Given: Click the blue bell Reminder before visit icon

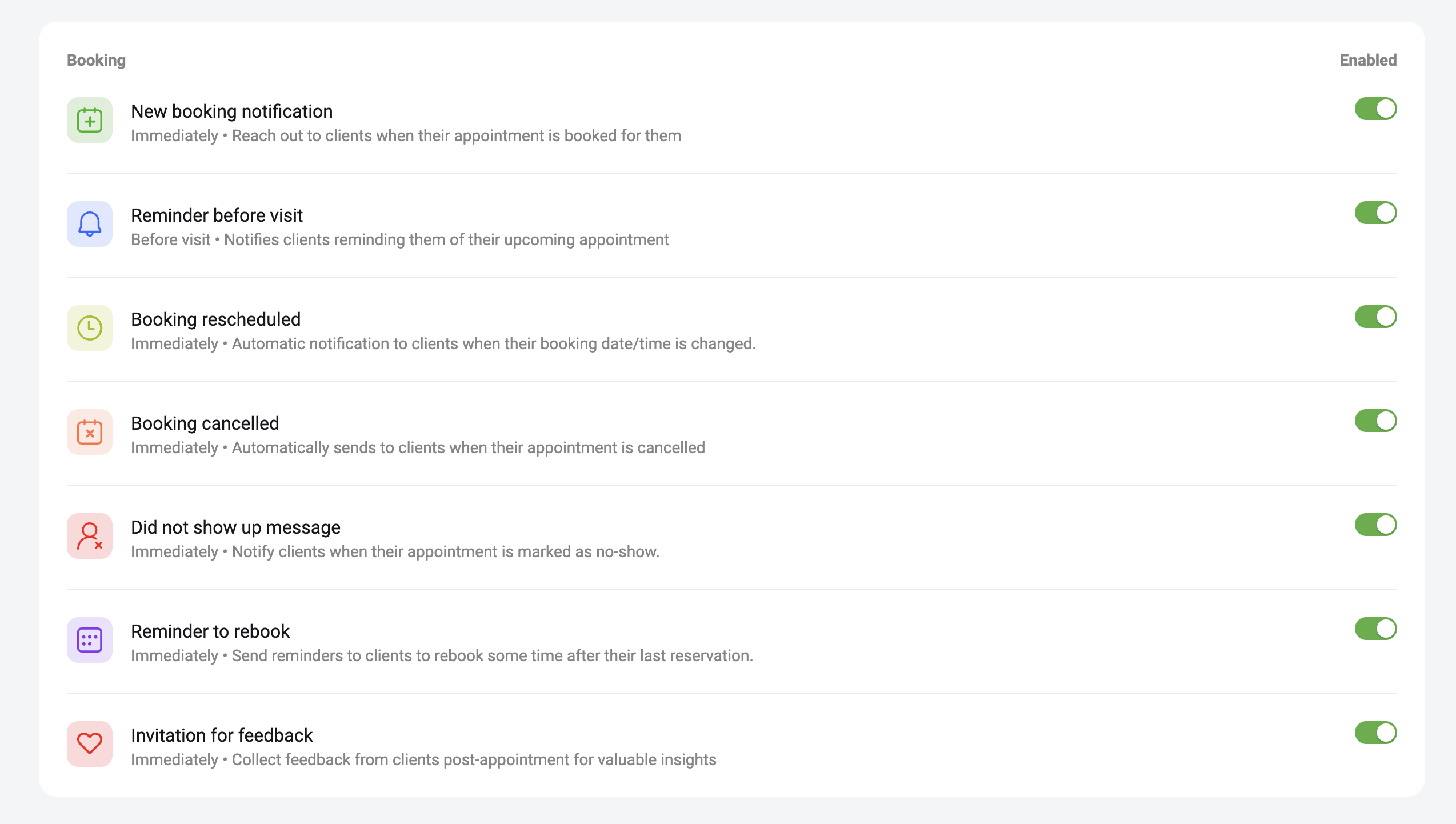Looking at the screenshot, I should 90,224.
